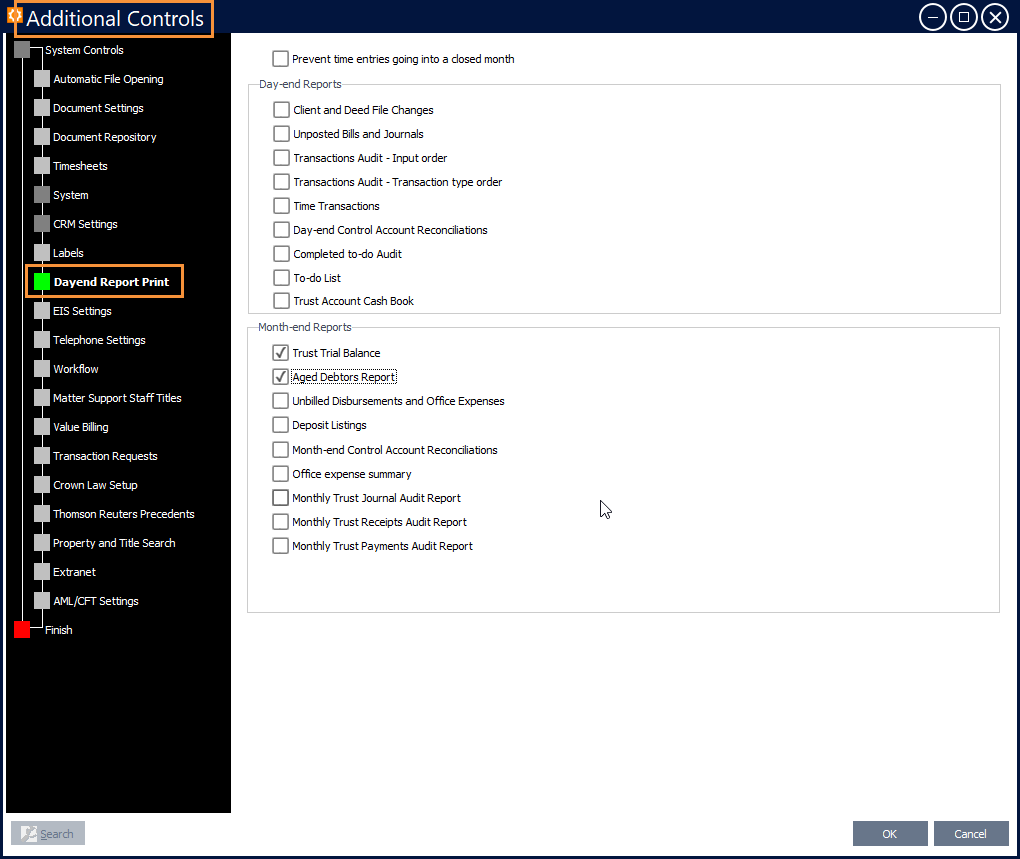Enable Time Transactions day-end report
Image resolution: width=1020 pixels, height=859 pixels.
[x=282, y=206]
